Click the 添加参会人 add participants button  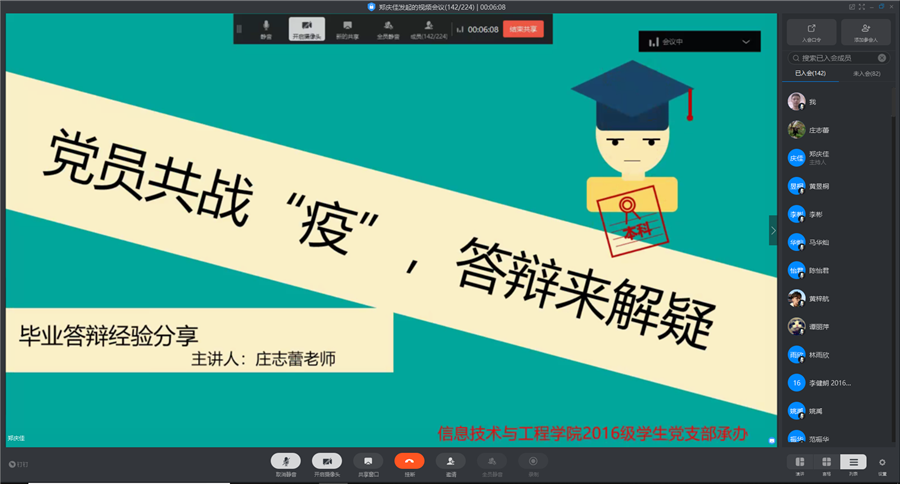pyautogui.click(x=864, y=32)
